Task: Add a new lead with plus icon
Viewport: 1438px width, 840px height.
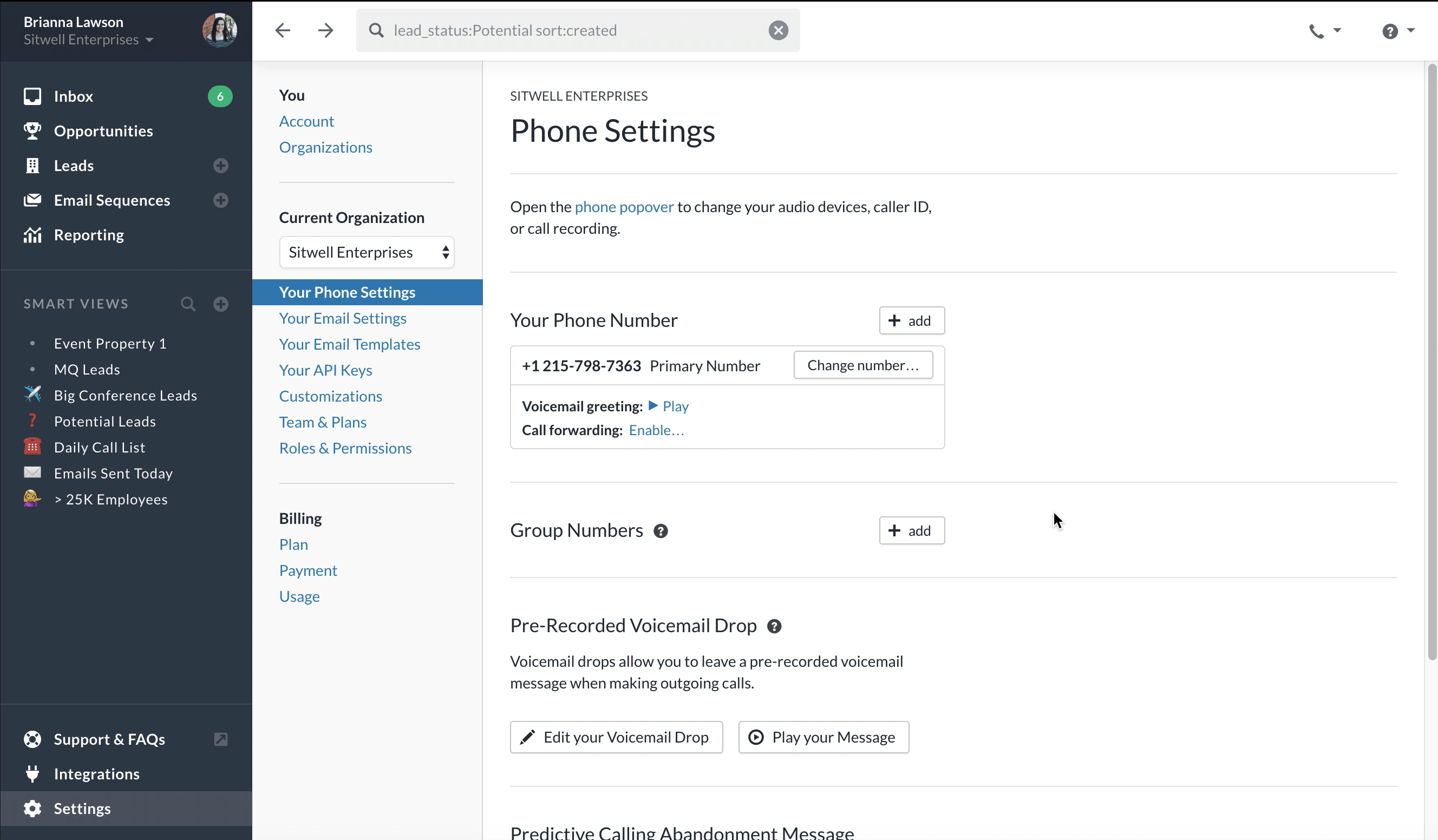Action: coord(221,166)
